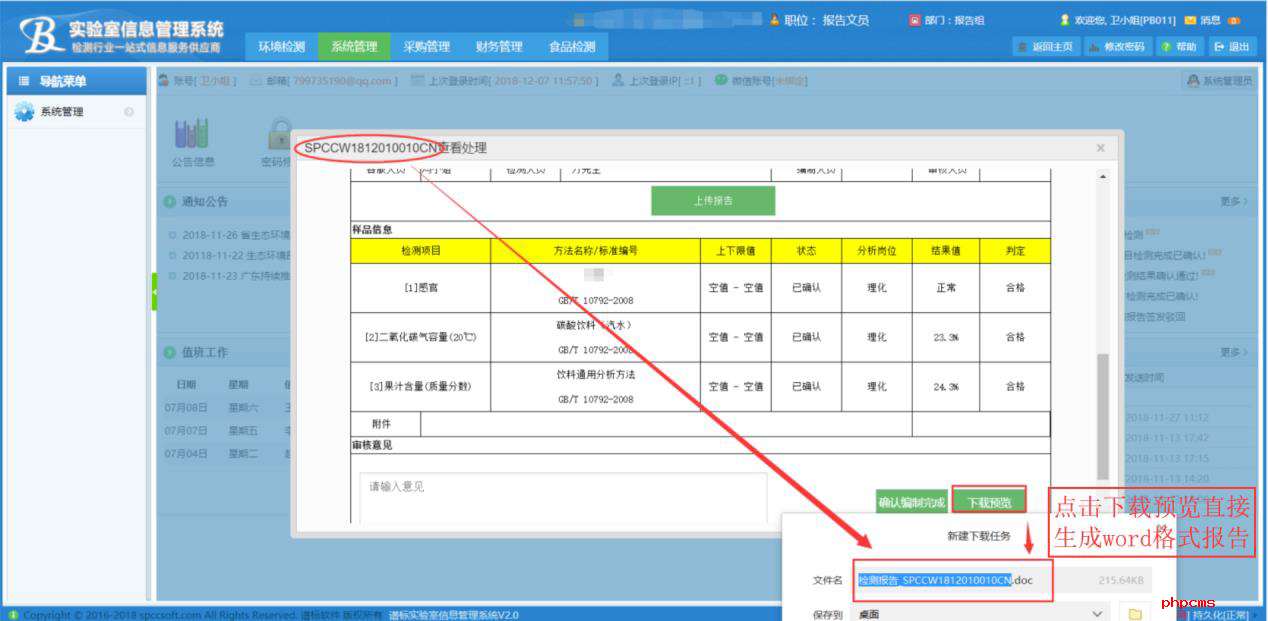Click the 请输入意见 review comment field
This screenshot has width=1268, height=621.
coord(562,497)
